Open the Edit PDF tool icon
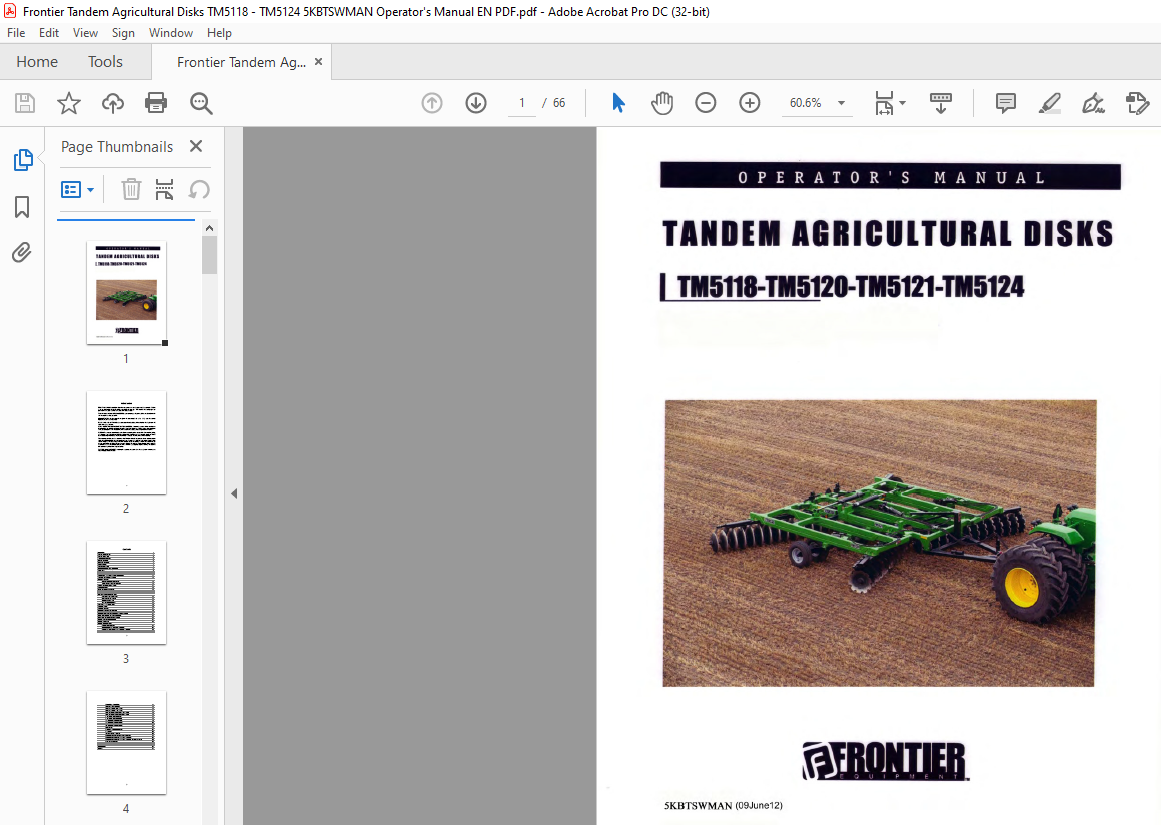This screenshot has width=1161, height=825. [x=1137, y=103]
